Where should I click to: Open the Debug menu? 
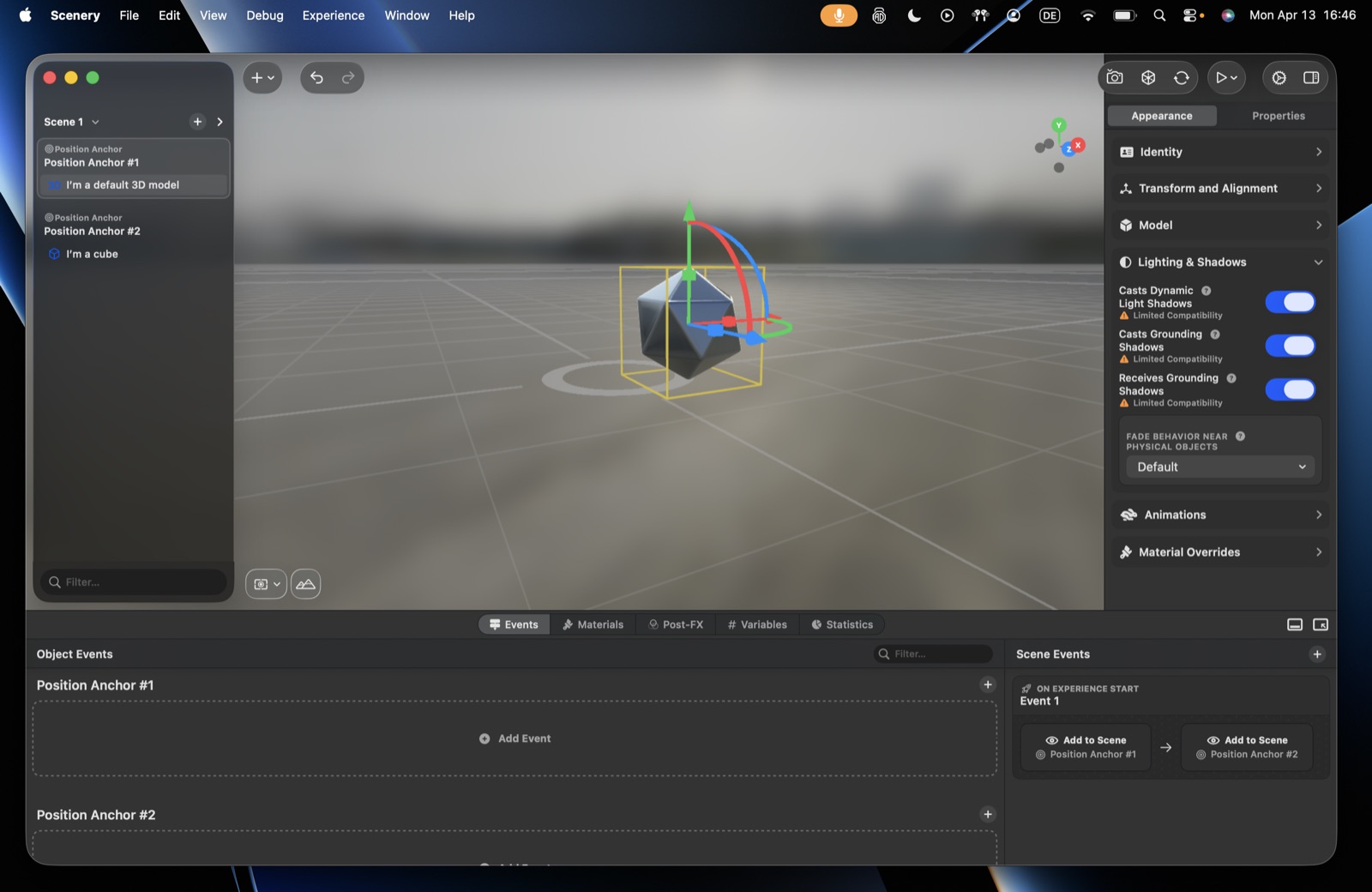pos(265,15)
